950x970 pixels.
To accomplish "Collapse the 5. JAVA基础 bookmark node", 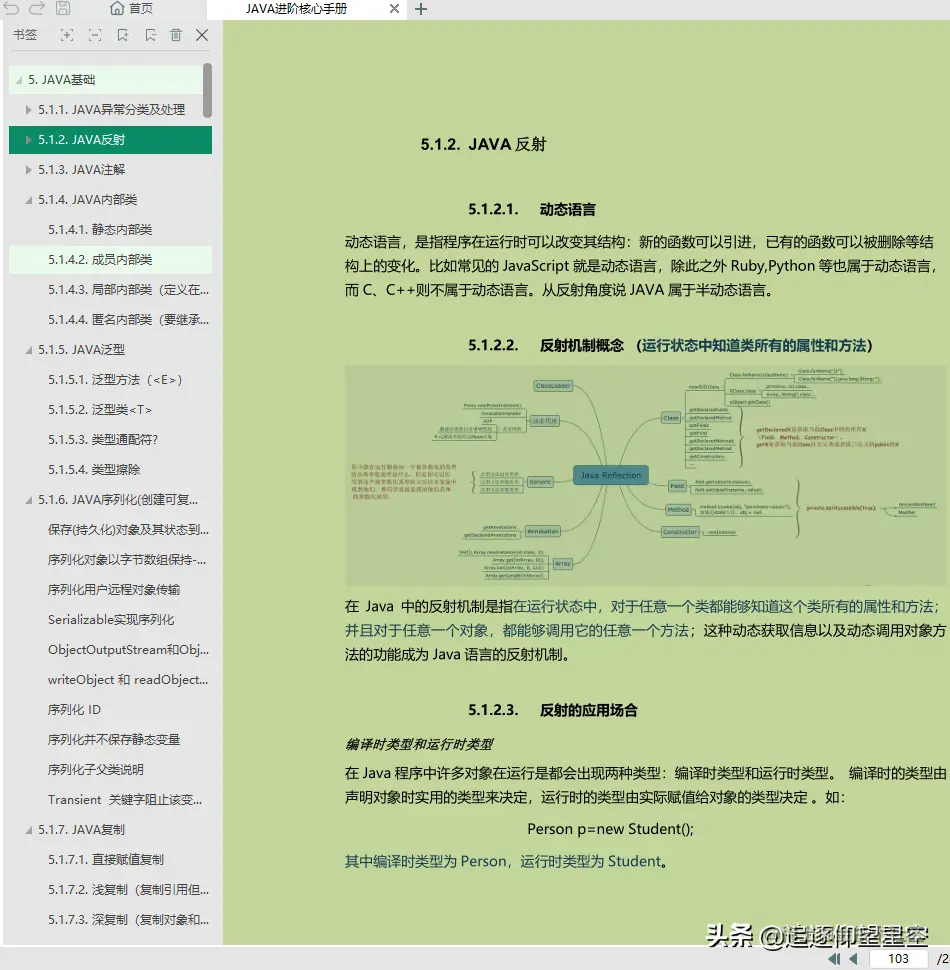I will click(x=19, y=80).
